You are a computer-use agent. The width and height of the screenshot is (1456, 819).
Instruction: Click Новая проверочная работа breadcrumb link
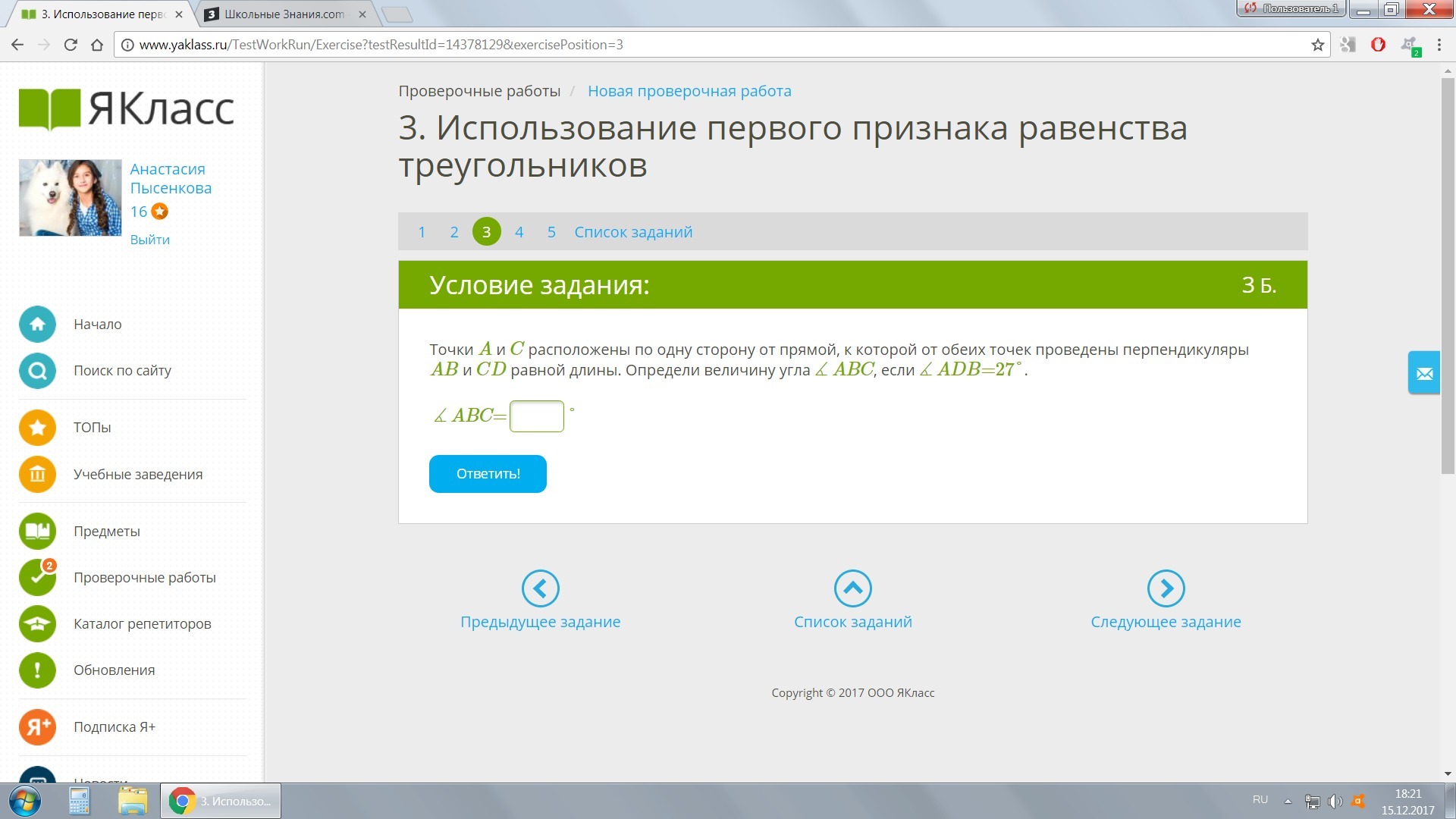[689, 91]
